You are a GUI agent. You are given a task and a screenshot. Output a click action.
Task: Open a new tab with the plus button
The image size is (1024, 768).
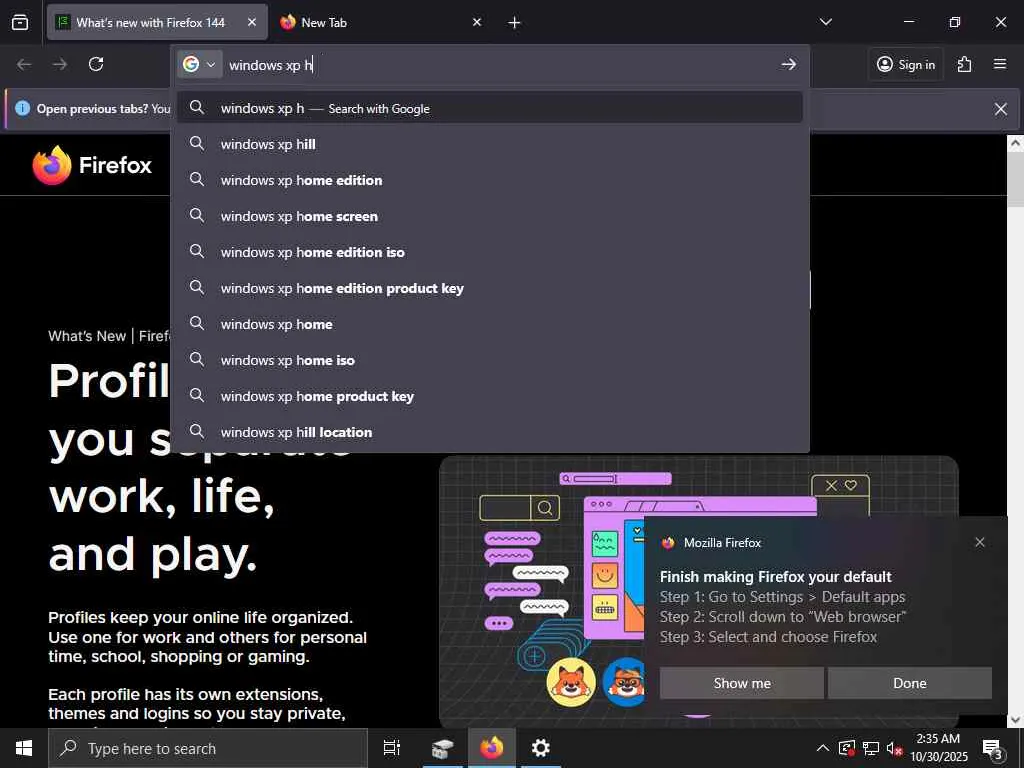tap(515, 23)
